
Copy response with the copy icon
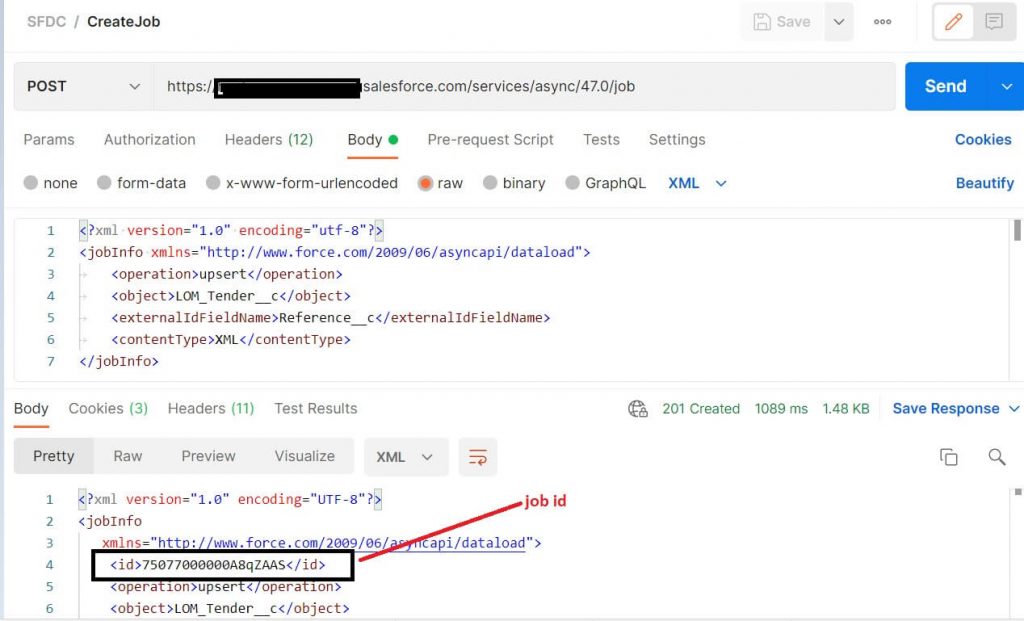(x=948, y=457)
